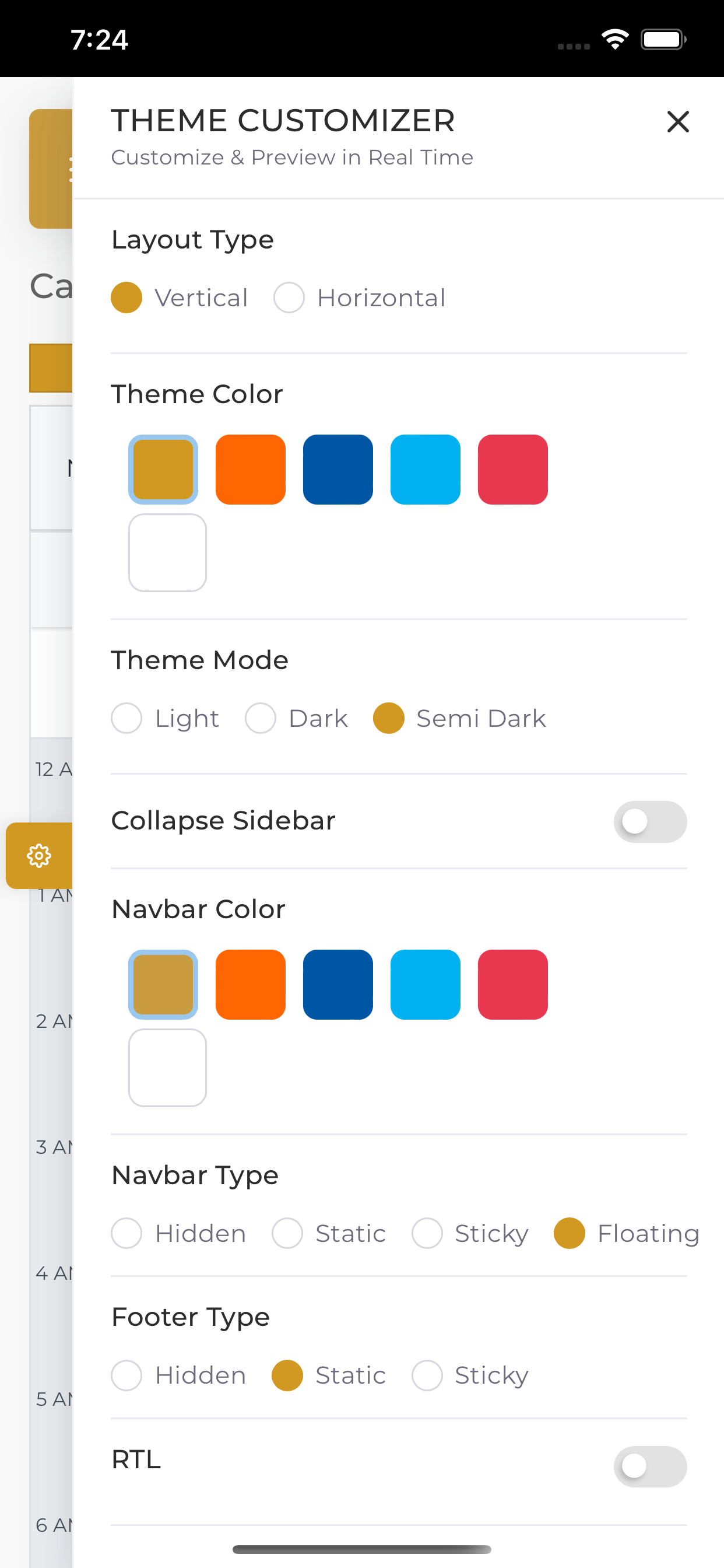The image size is (724, 1568).
Task: Choose the orange theme color
Action: click(251, 470)
